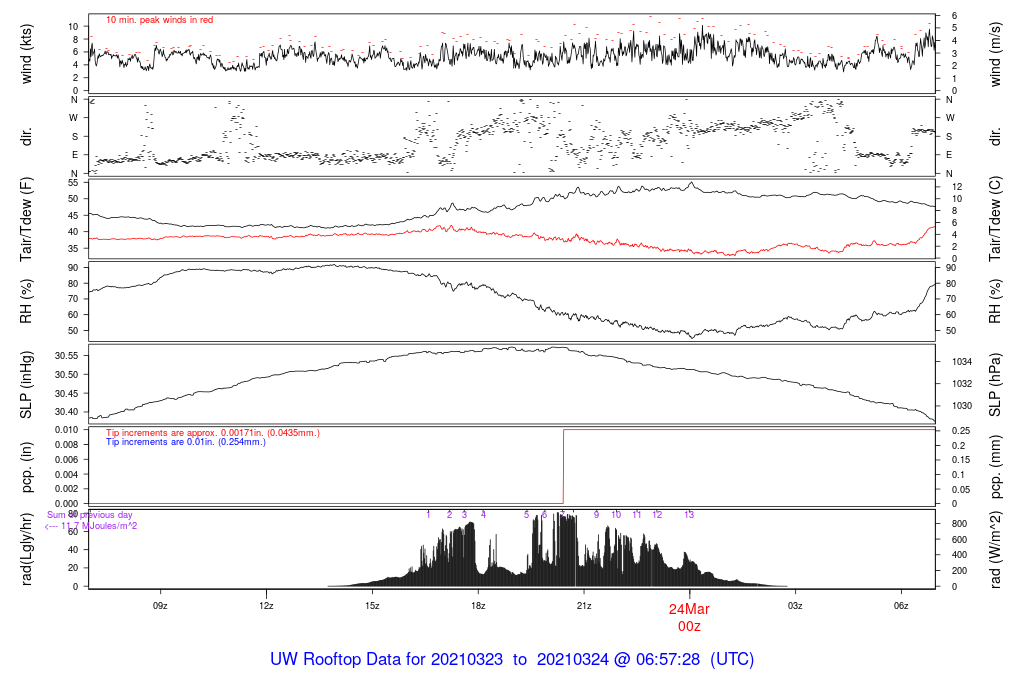The width and height of the screenshot is (1024, 700).
Task: Click the blue tip increments 0.01in. note
Action: [x=186, y=442]
